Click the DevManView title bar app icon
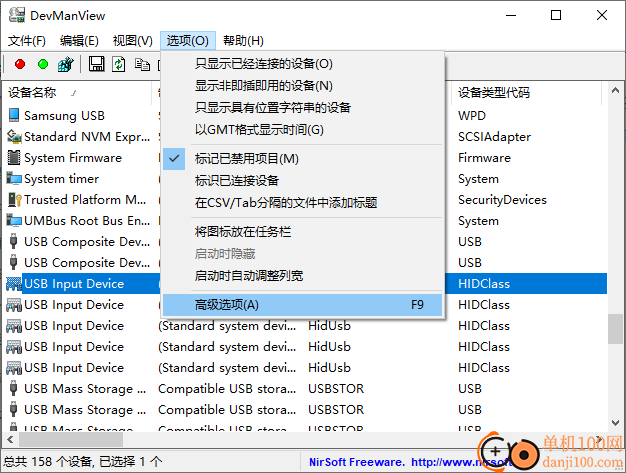The height and width of the screenshot is (473, 626). (x=17, y=15)
